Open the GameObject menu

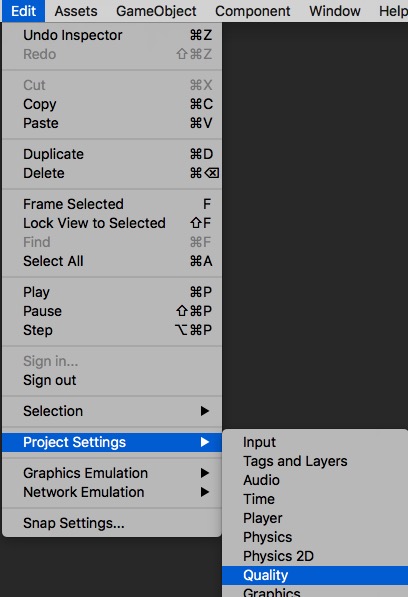click(156, 11)
